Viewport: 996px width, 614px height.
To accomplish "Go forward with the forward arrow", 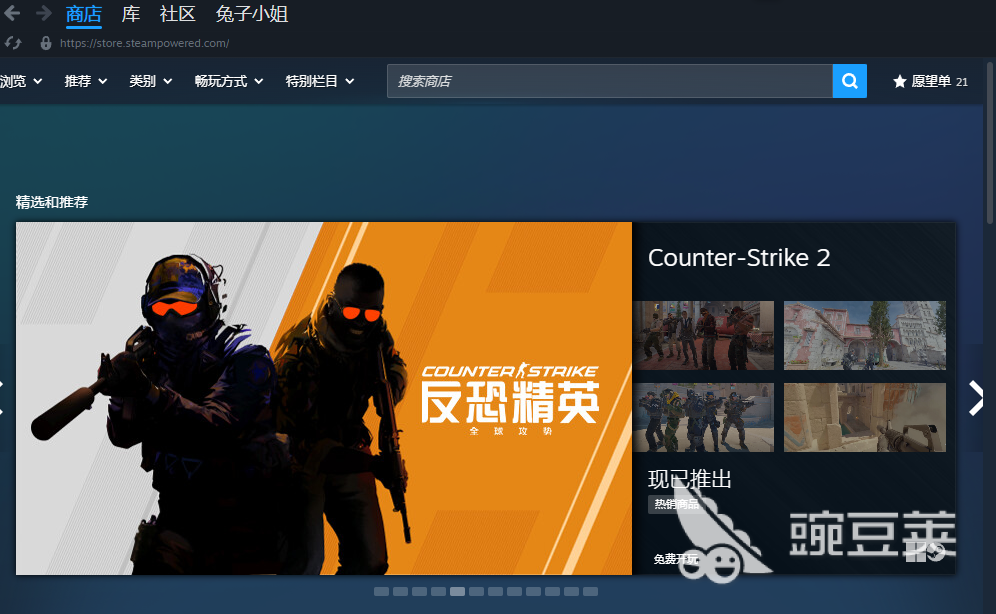I will click(x=43, y=13).
